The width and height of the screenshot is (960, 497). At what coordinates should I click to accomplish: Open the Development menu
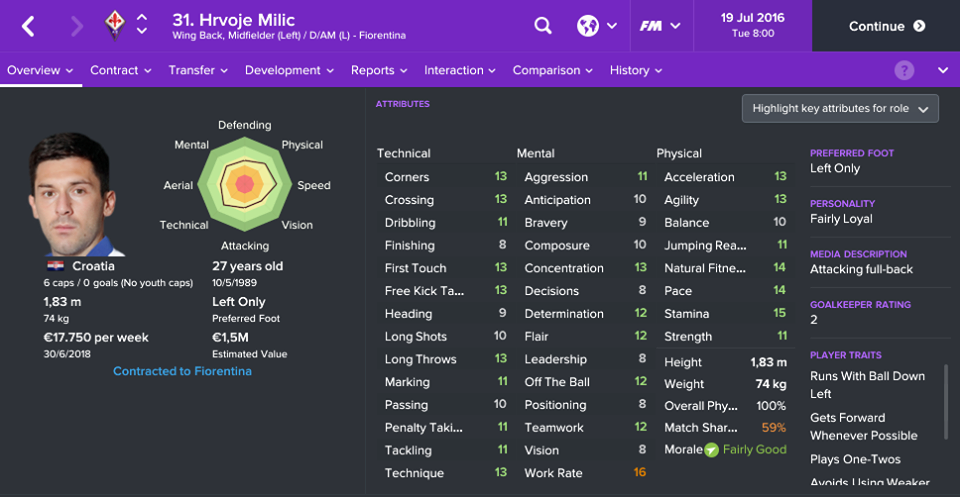coord(290,70)
